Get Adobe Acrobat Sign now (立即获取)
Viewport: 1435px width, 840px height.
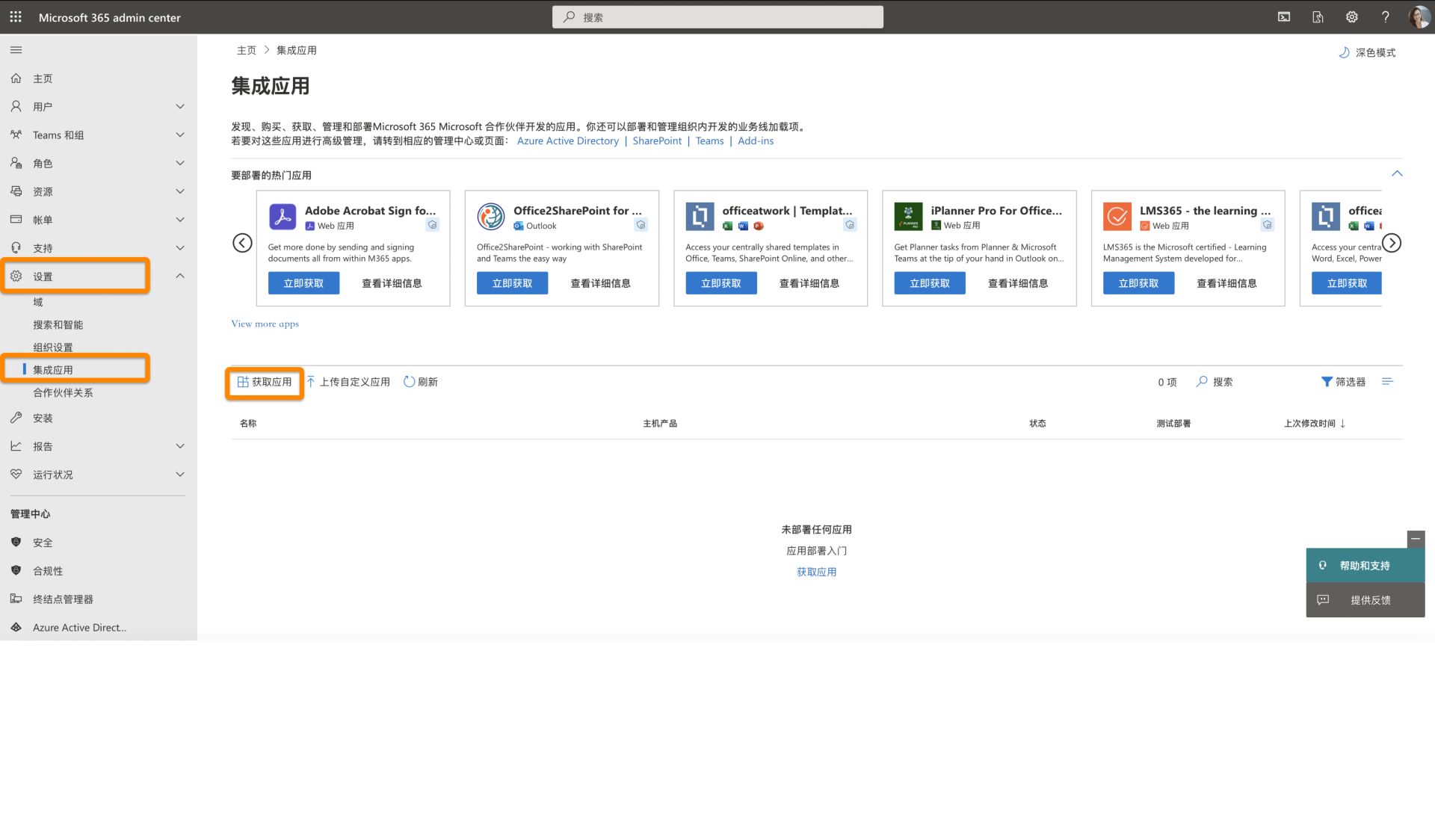click(x=303, y=283)
